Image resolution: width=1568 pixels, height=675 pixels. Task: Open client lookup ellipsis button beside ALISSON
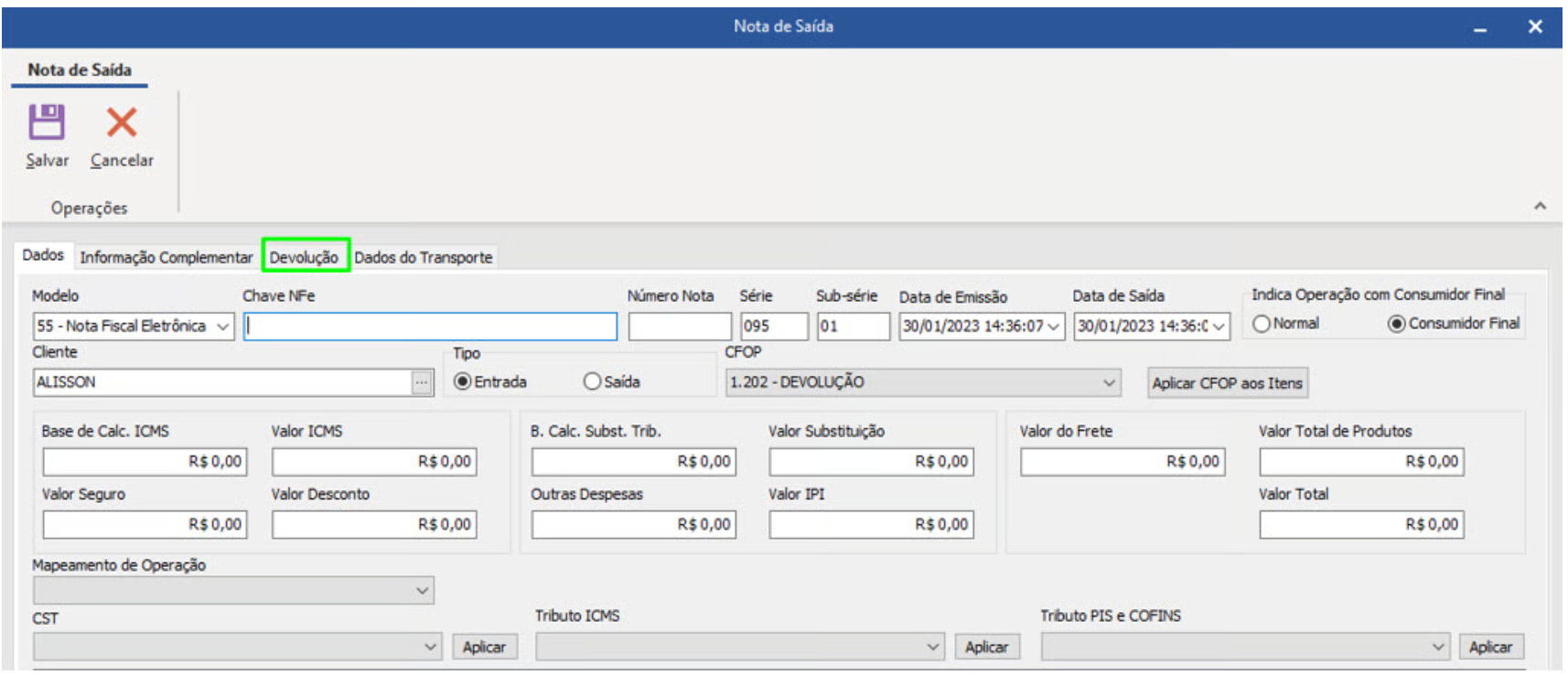coord(421,383)
